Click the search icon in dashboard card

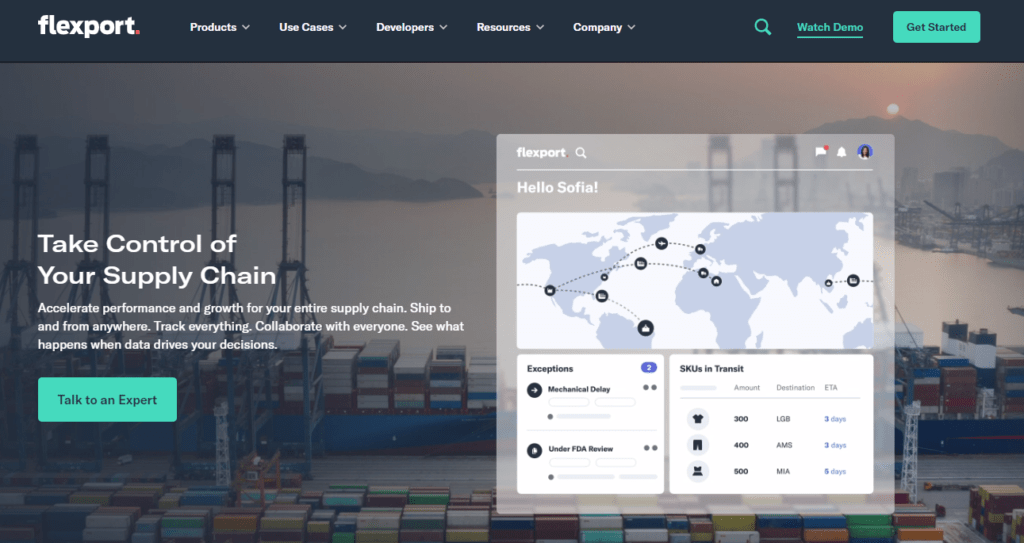(581, 153)
